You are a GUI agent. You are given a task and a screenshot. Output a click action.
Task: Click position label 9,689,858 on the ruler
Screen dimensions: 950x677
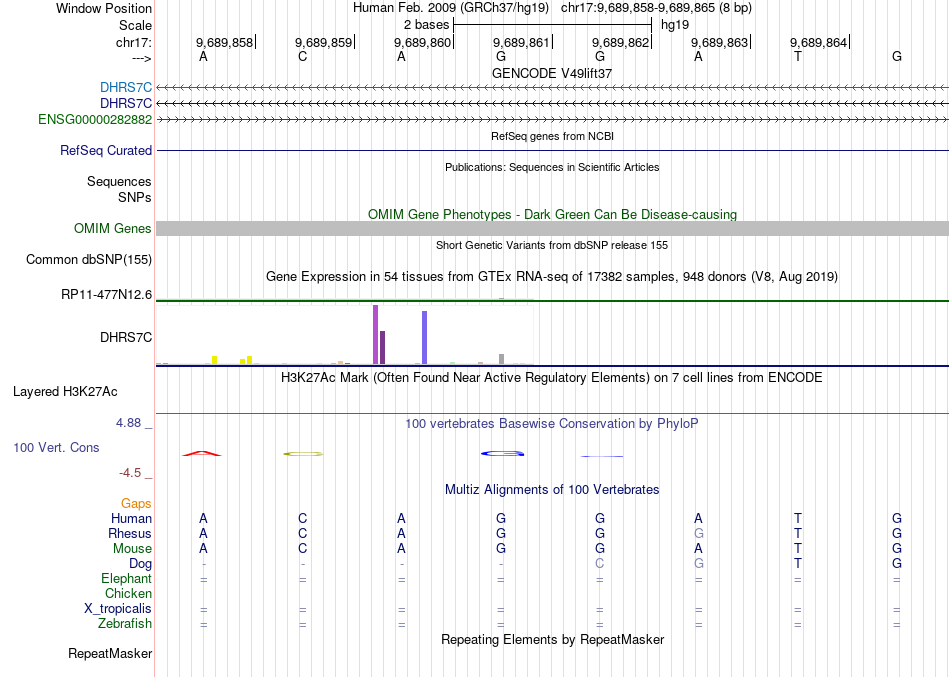224,42
